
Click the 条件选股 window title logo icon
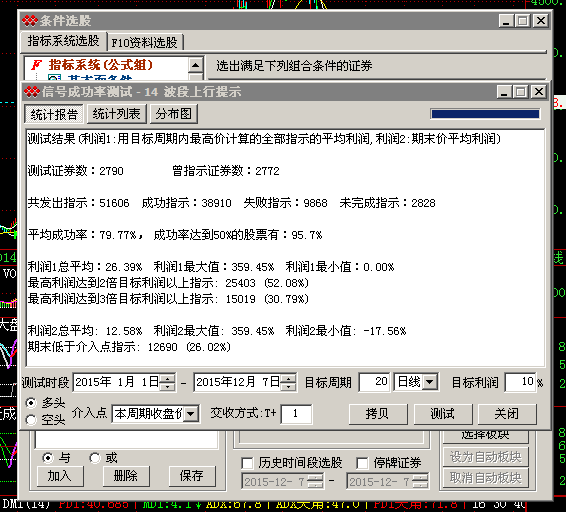click(x=30, y=21)
